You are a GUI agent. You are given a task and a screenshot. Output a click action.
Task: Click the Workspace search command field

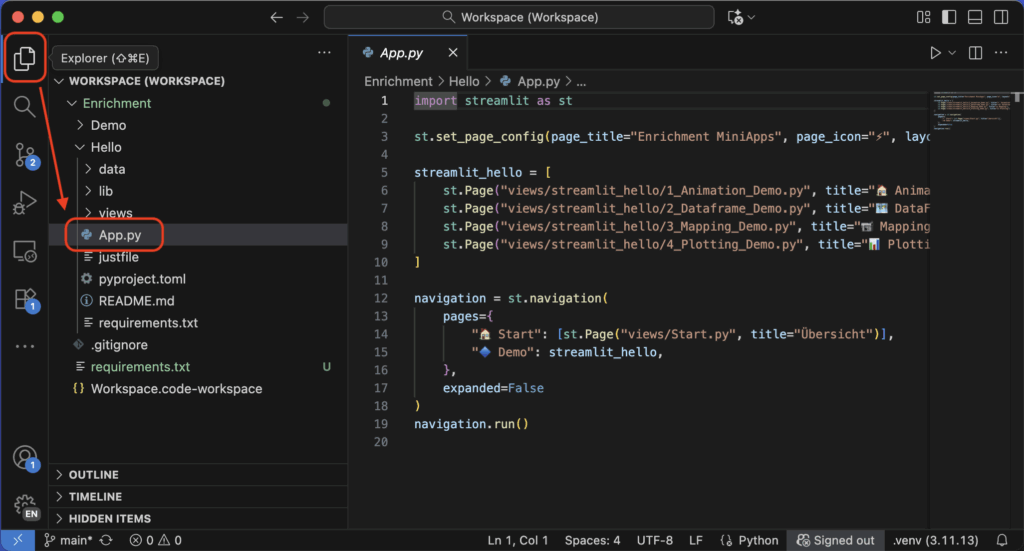pos(519,17)
